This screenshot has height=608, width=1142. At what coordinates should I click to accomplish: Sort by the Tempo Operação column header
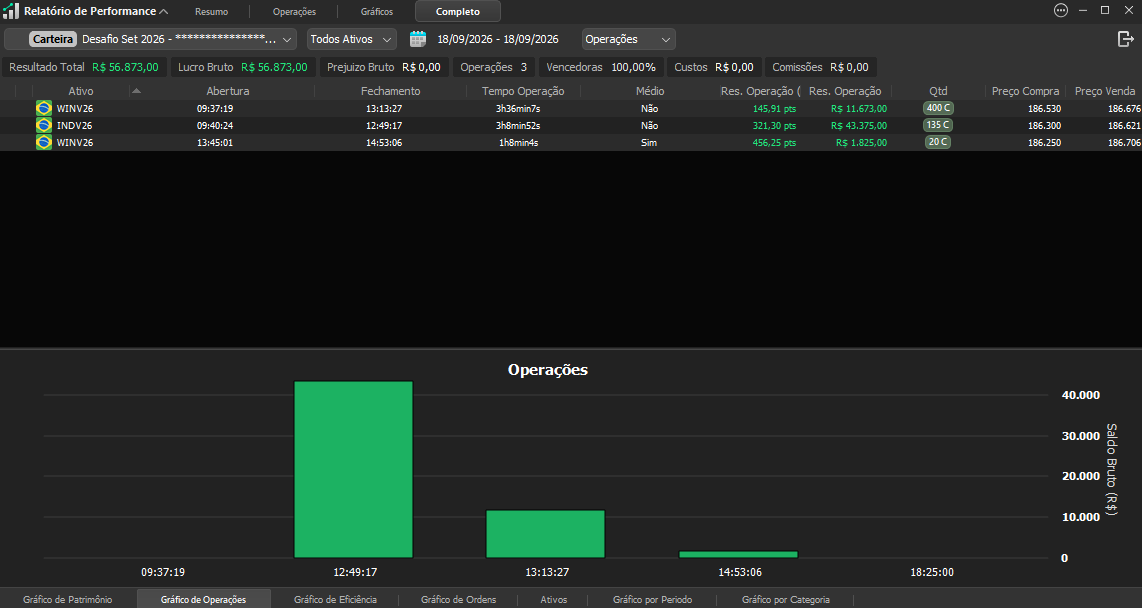pyautogui.click(x=523, y=91)
